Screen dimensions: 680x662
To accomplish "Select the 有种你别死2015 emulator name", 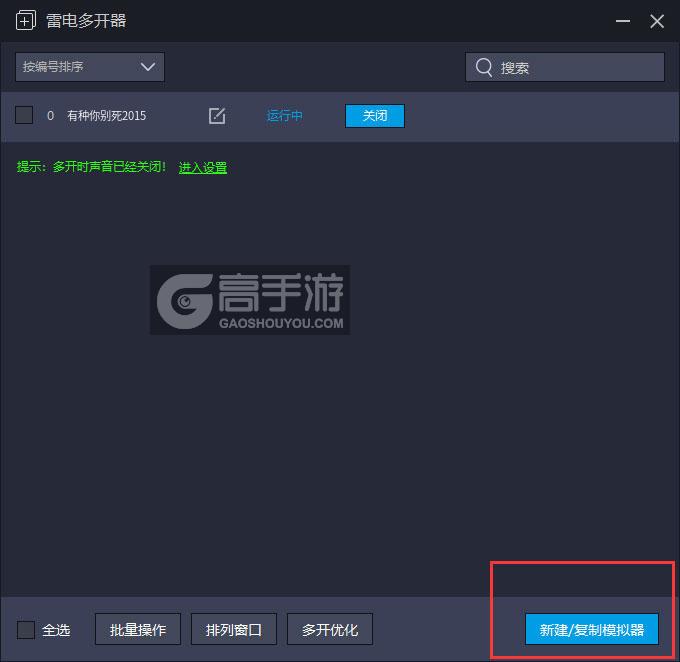I will [x=107, y=116].
